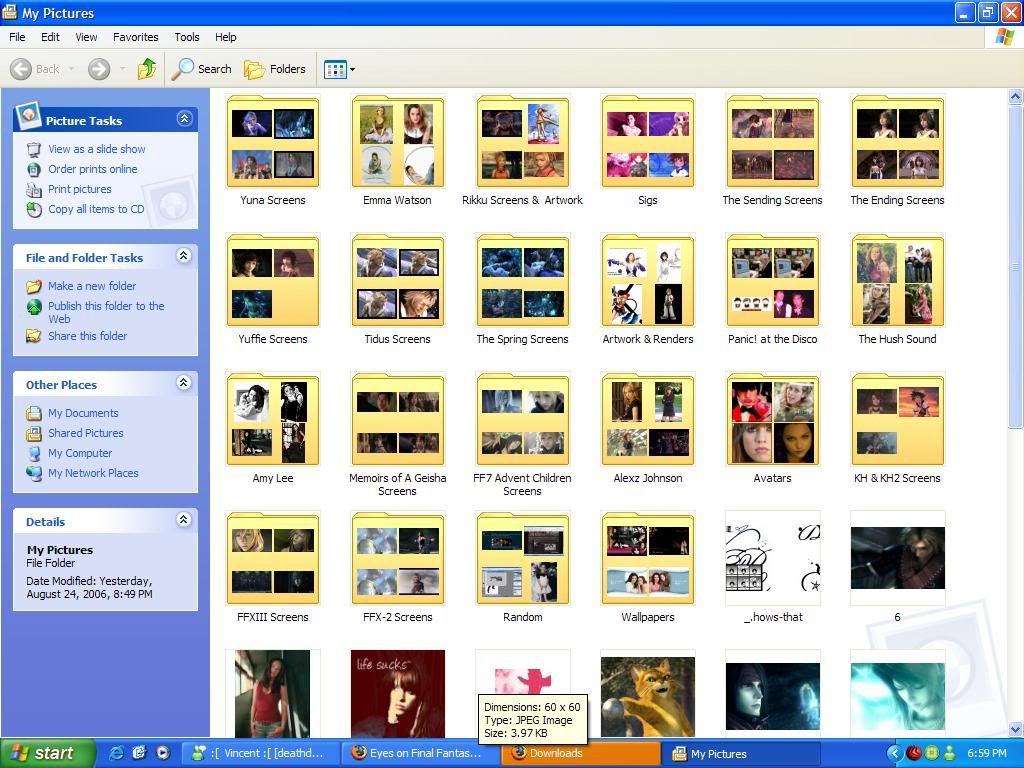Select The Ending Screens folder

coord(897,141)
